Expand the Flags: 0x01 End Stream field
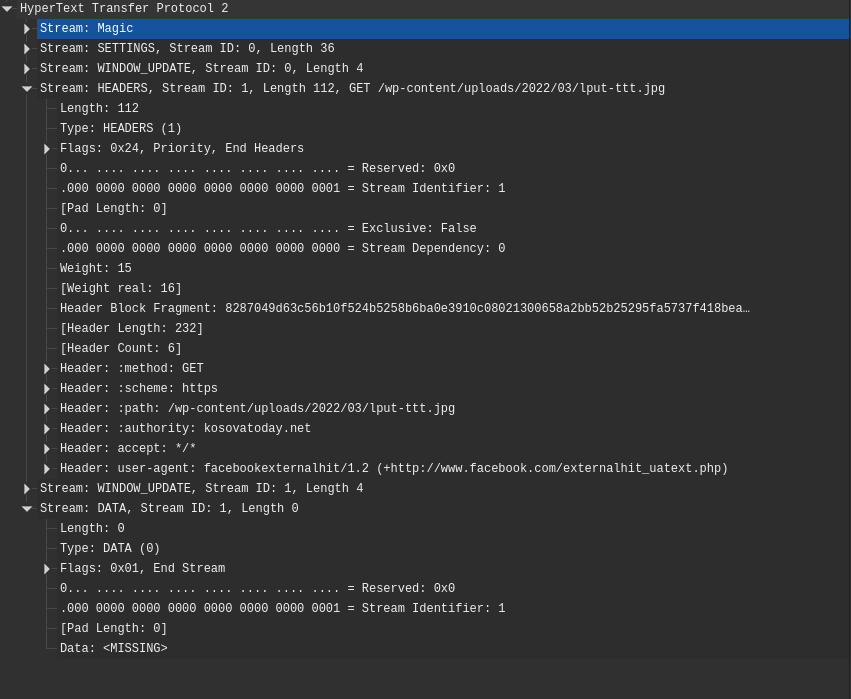This screenshot has height=699, width=851. coord(47,568)
